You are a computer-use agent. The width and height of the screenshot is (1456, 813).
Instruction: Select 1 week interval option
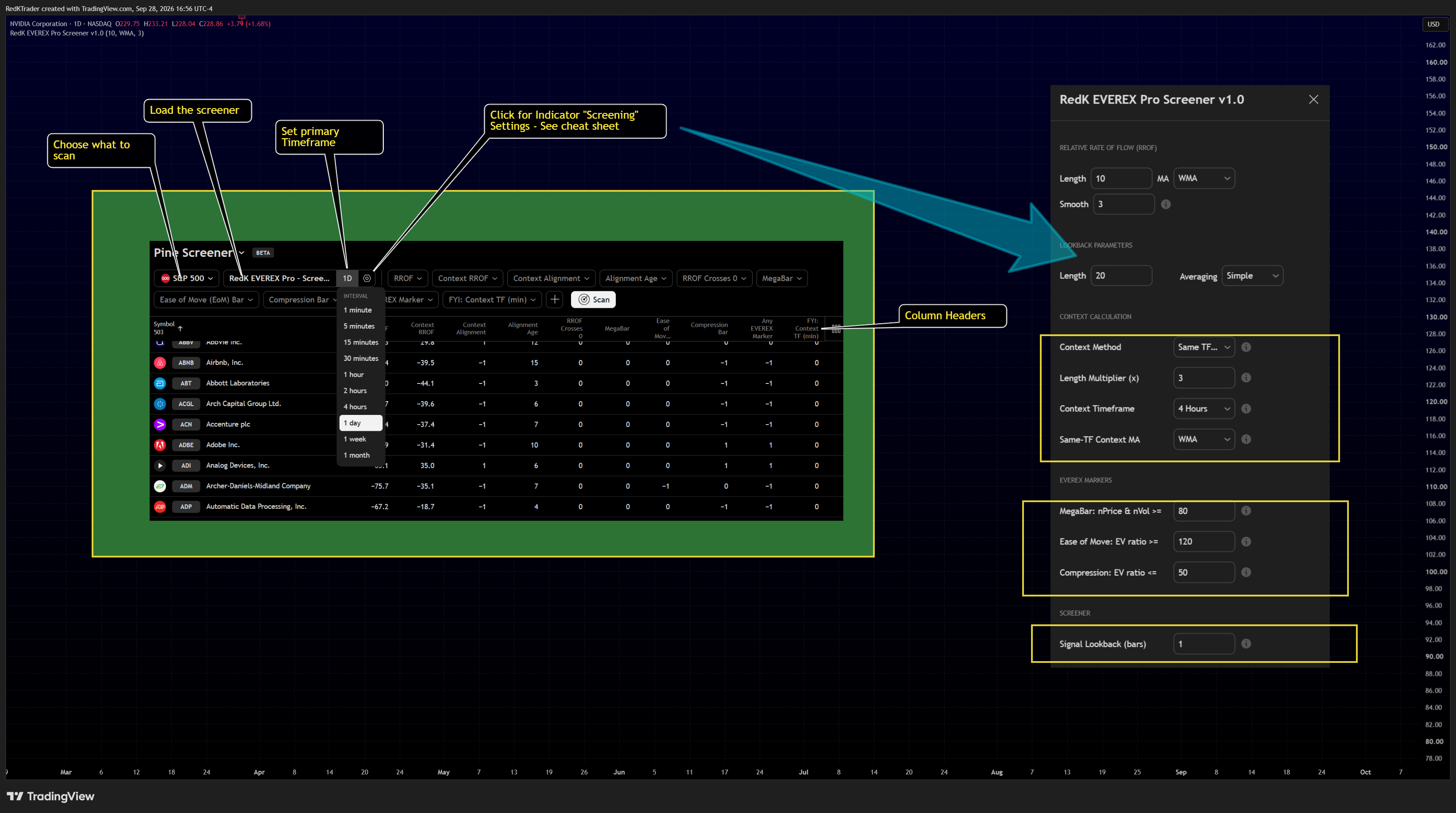click(361, 439)
